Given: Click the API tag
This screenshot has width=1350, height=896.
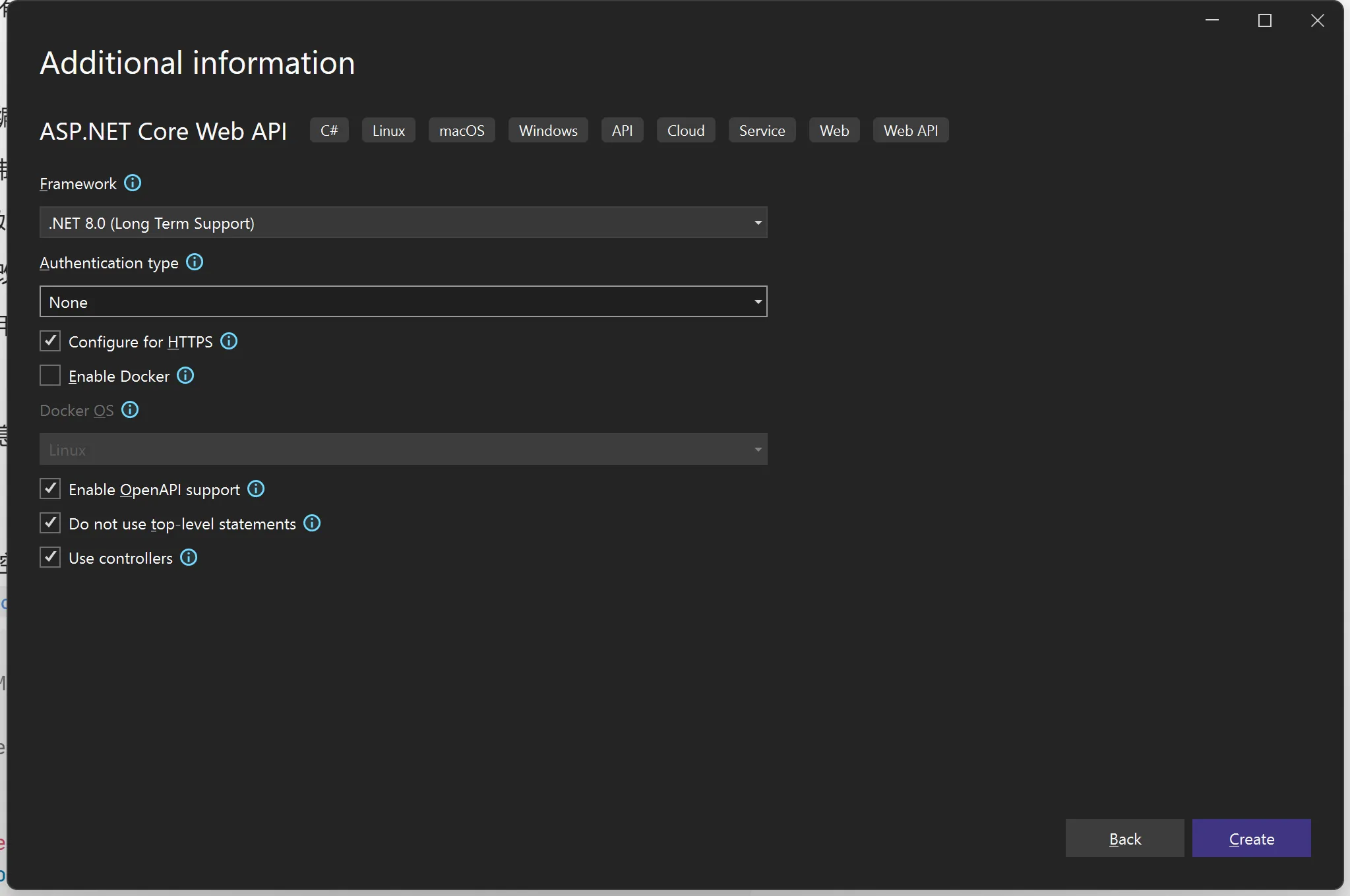Looking at the screenshot, I should click(x=622, y=130).
